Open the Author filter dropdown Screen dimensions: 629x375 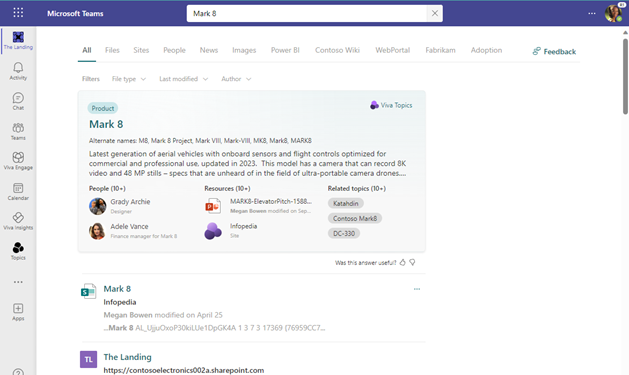[236, 79]
